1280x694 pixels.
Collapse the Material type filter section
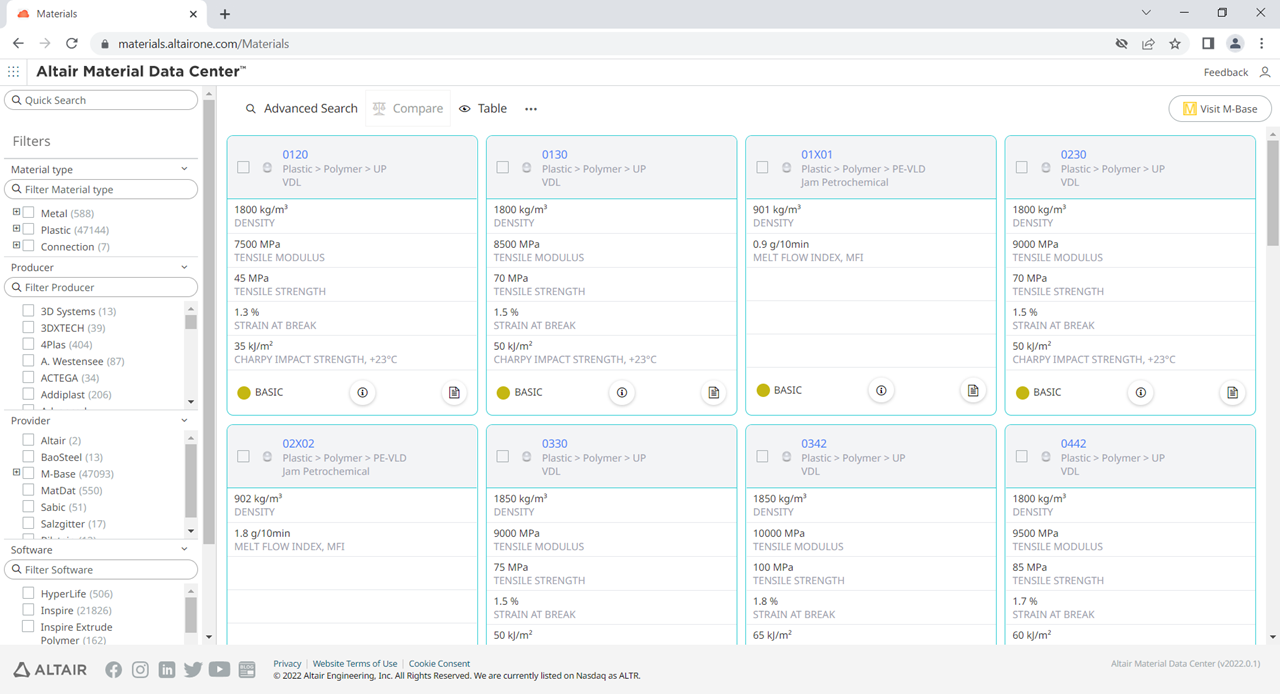184,169
